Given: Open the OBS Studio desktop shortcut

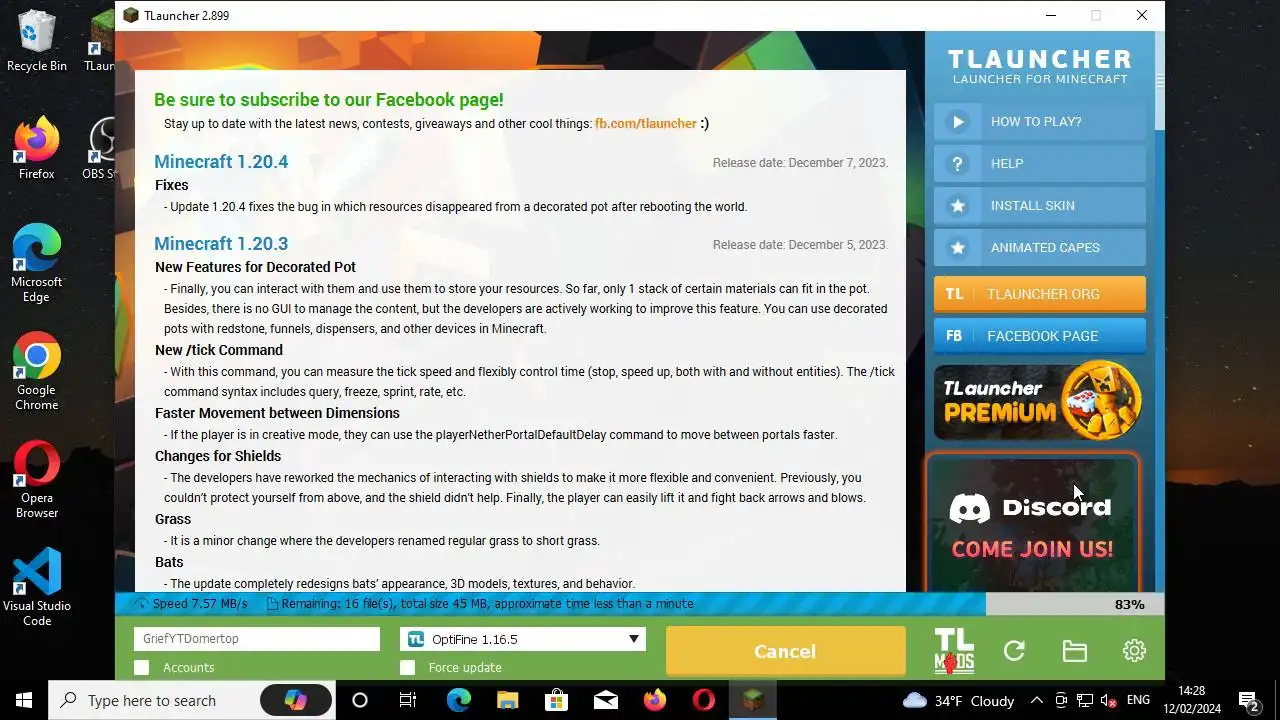Looking at the screenshot, I should pyautogui.click(x=100, y=148).
